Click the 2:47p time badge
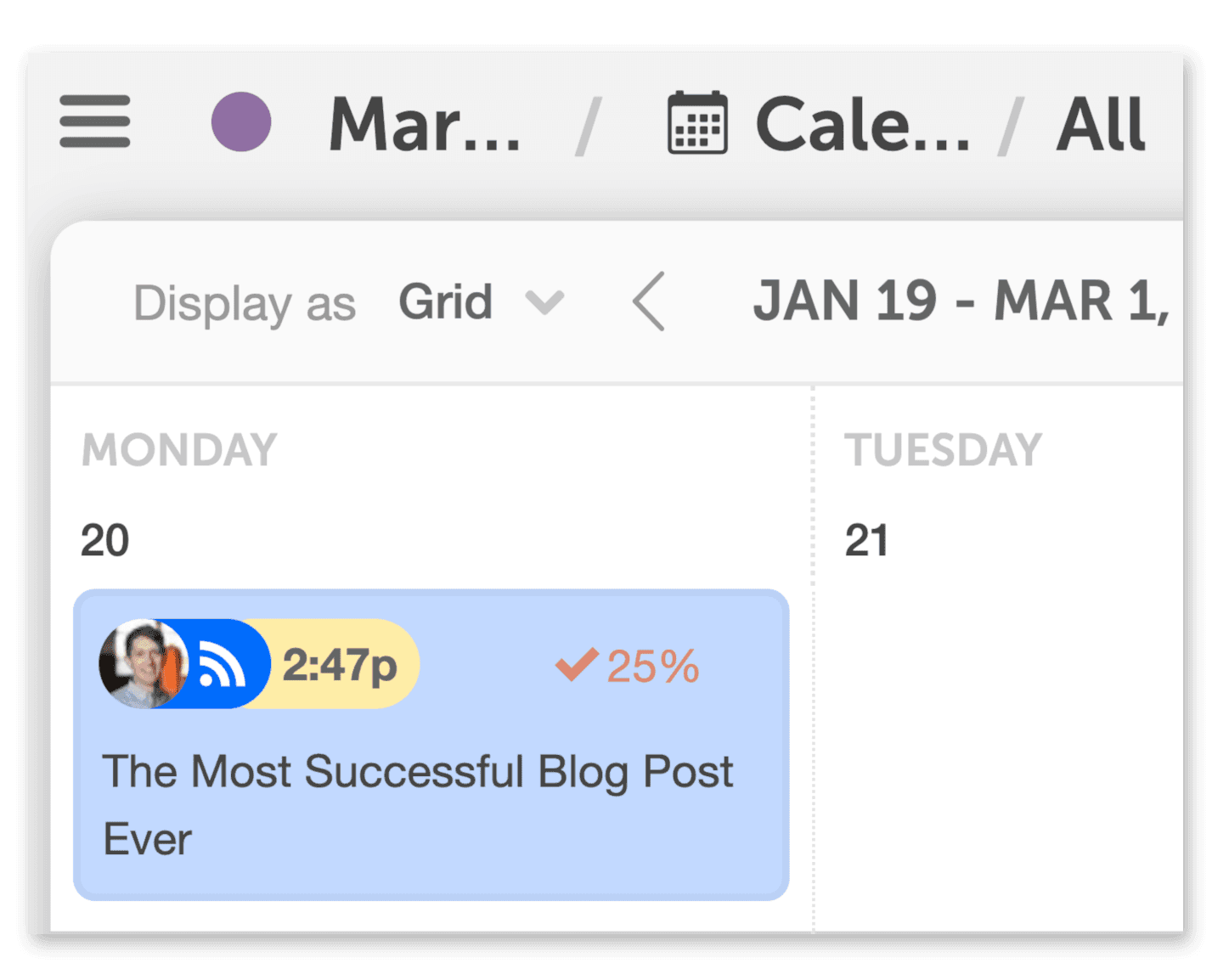The image size is (1212, 980). 340,664
